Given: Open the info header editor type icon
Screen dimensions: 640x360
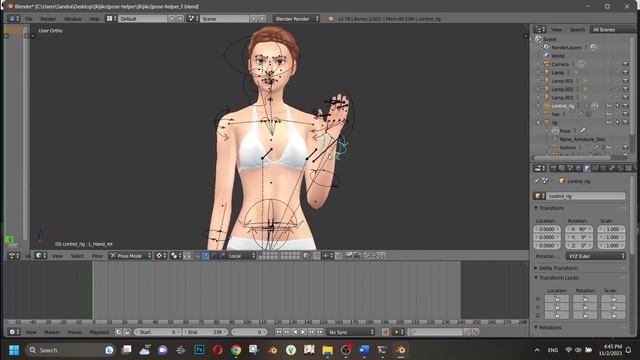Looking at the screenshot, I should coord(13,19).
